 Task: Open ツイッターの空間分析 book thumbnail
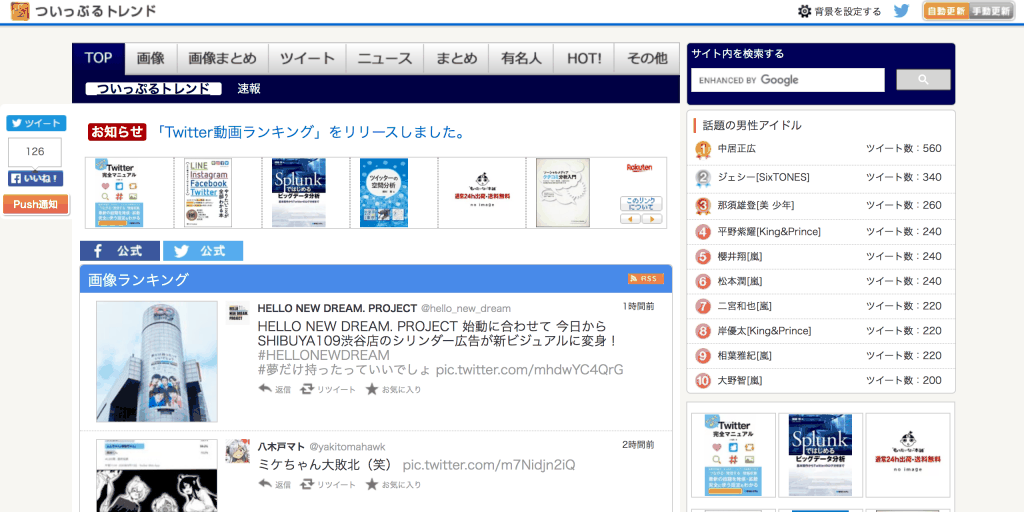coord(384,193)
